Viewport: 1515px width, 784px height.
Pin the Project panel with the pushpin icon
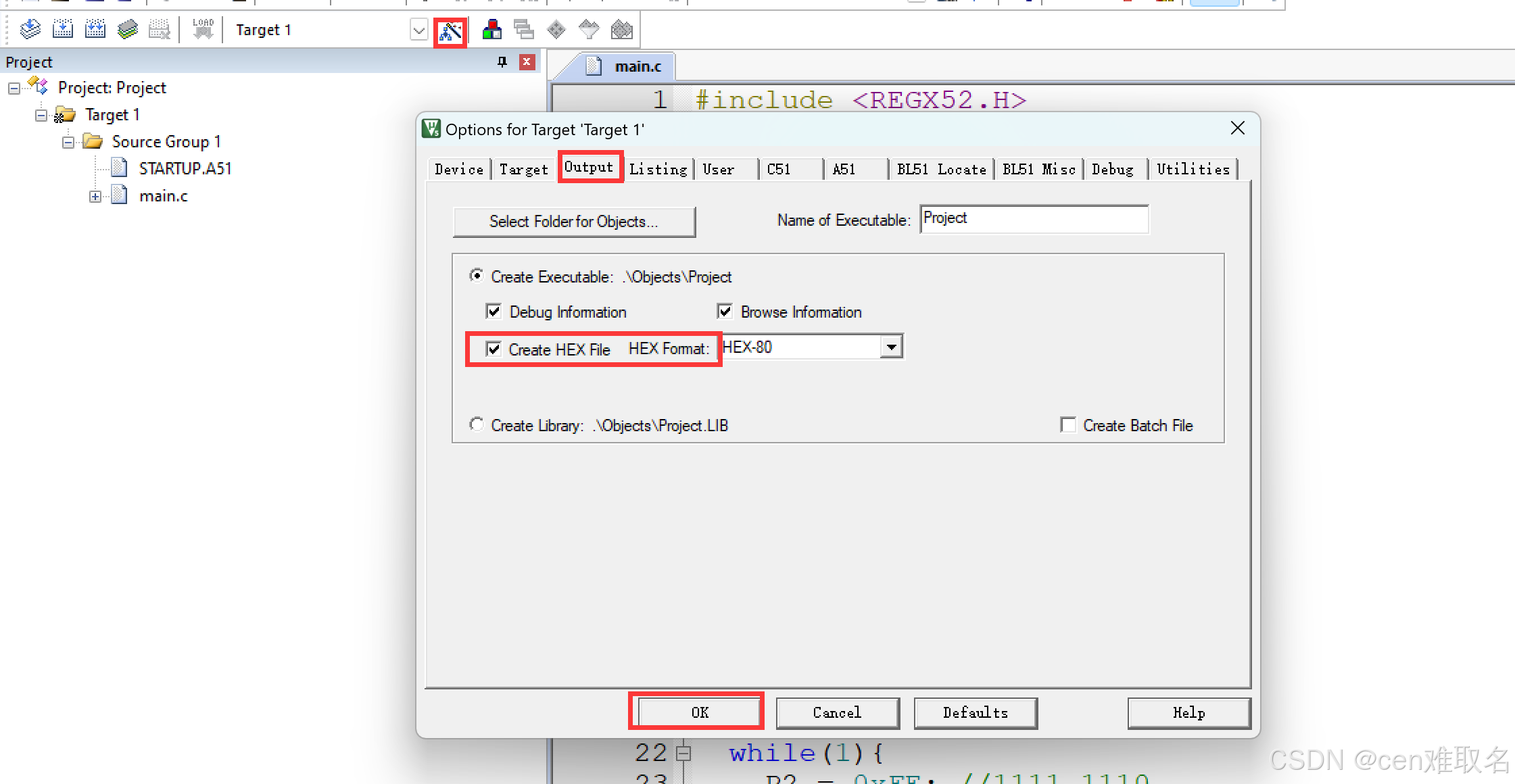tap(502, 62)
